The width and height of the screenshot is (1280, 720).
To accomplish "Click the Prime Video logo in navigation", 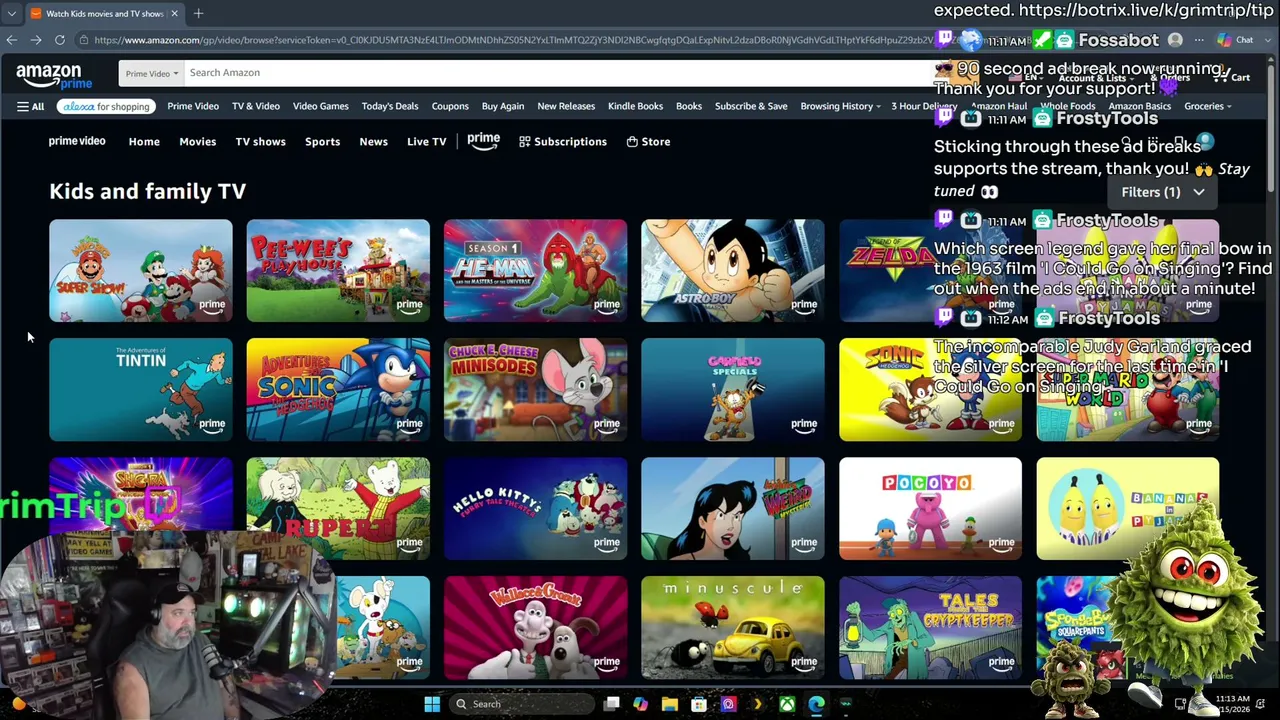I will coord(77,141).
